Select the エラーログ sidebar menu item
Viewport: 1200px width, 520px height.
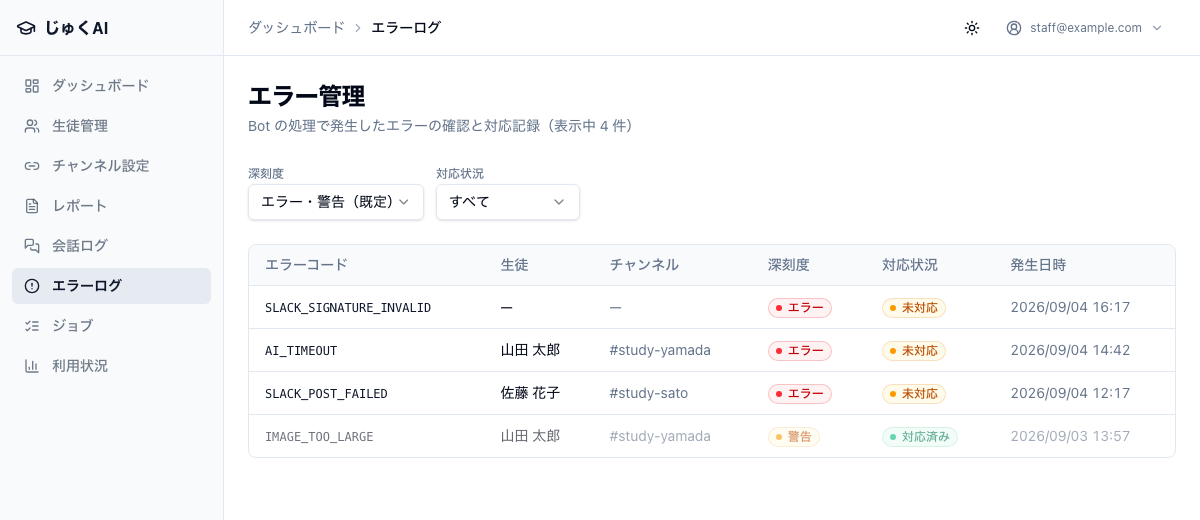(x=111, y=286)
